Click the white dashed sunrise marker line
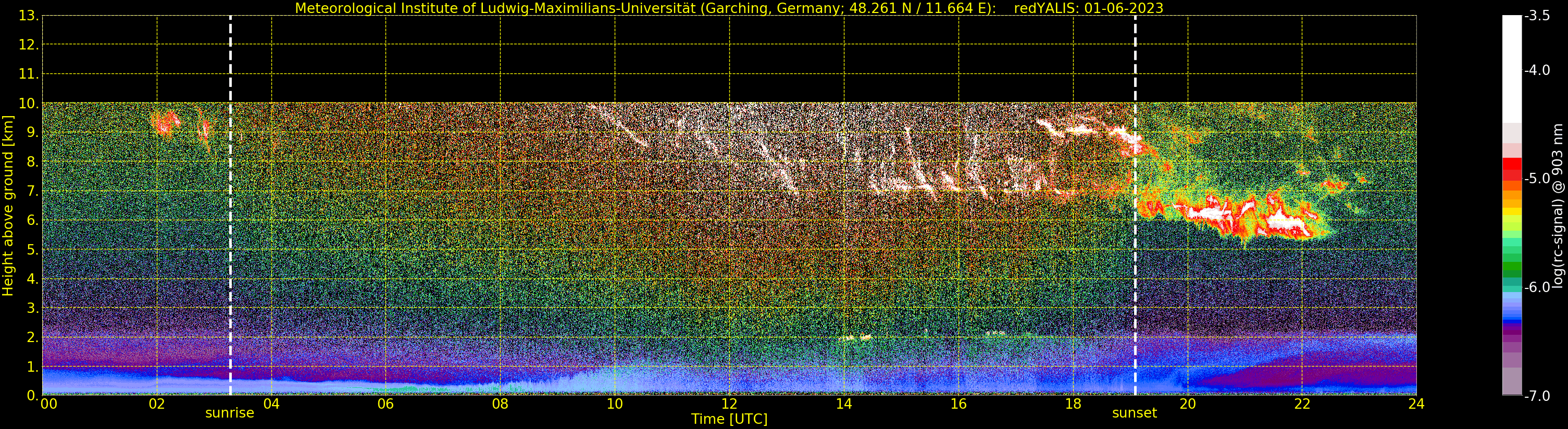 pyautogui.click(x=230, y=206)
